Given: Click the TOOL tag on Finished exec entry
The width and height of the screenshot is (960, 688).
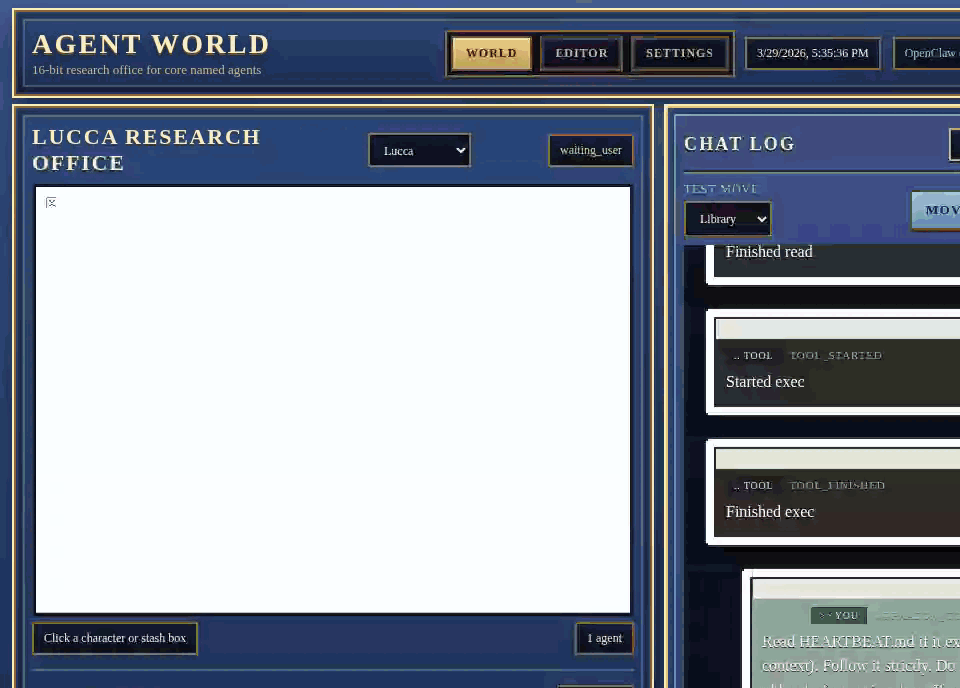Looking at the screenshot, I should 753,486.
